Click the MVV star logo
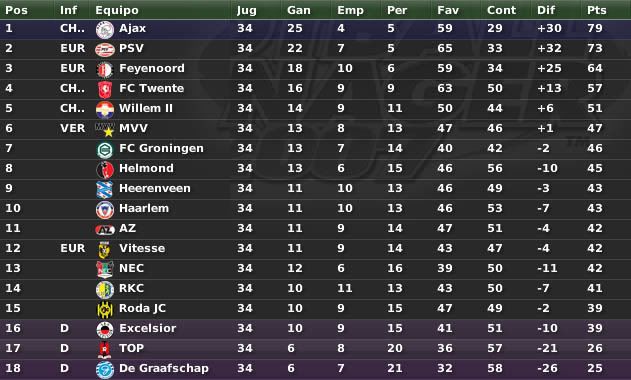631x380 pixels. (105, 129)
